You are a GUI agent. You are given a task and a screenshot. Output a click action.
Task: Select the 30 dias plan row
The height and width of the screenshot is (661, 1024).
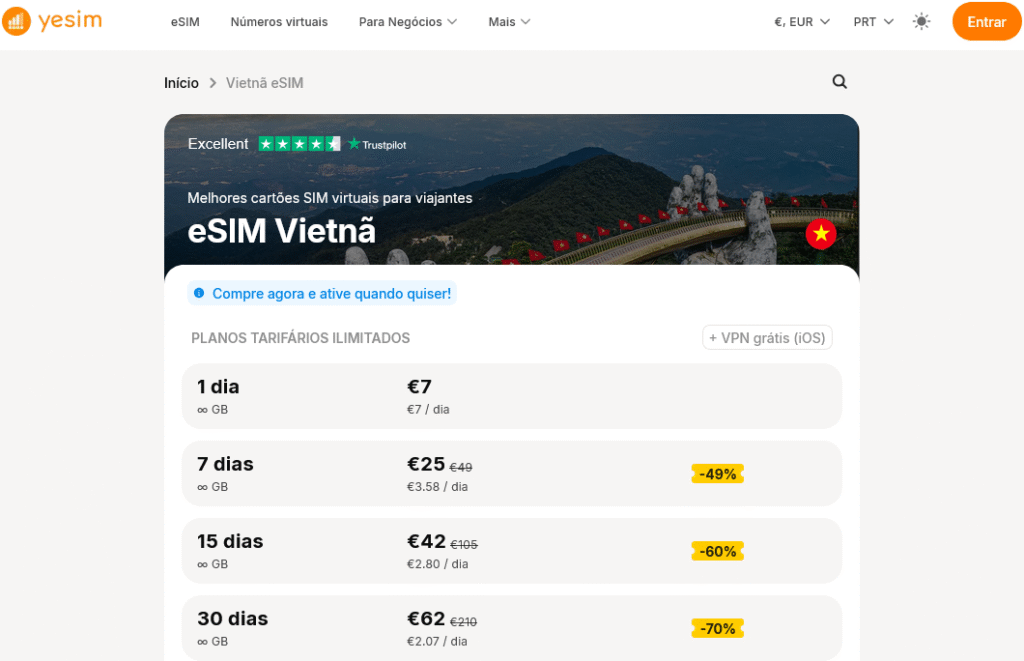[511, 628]
